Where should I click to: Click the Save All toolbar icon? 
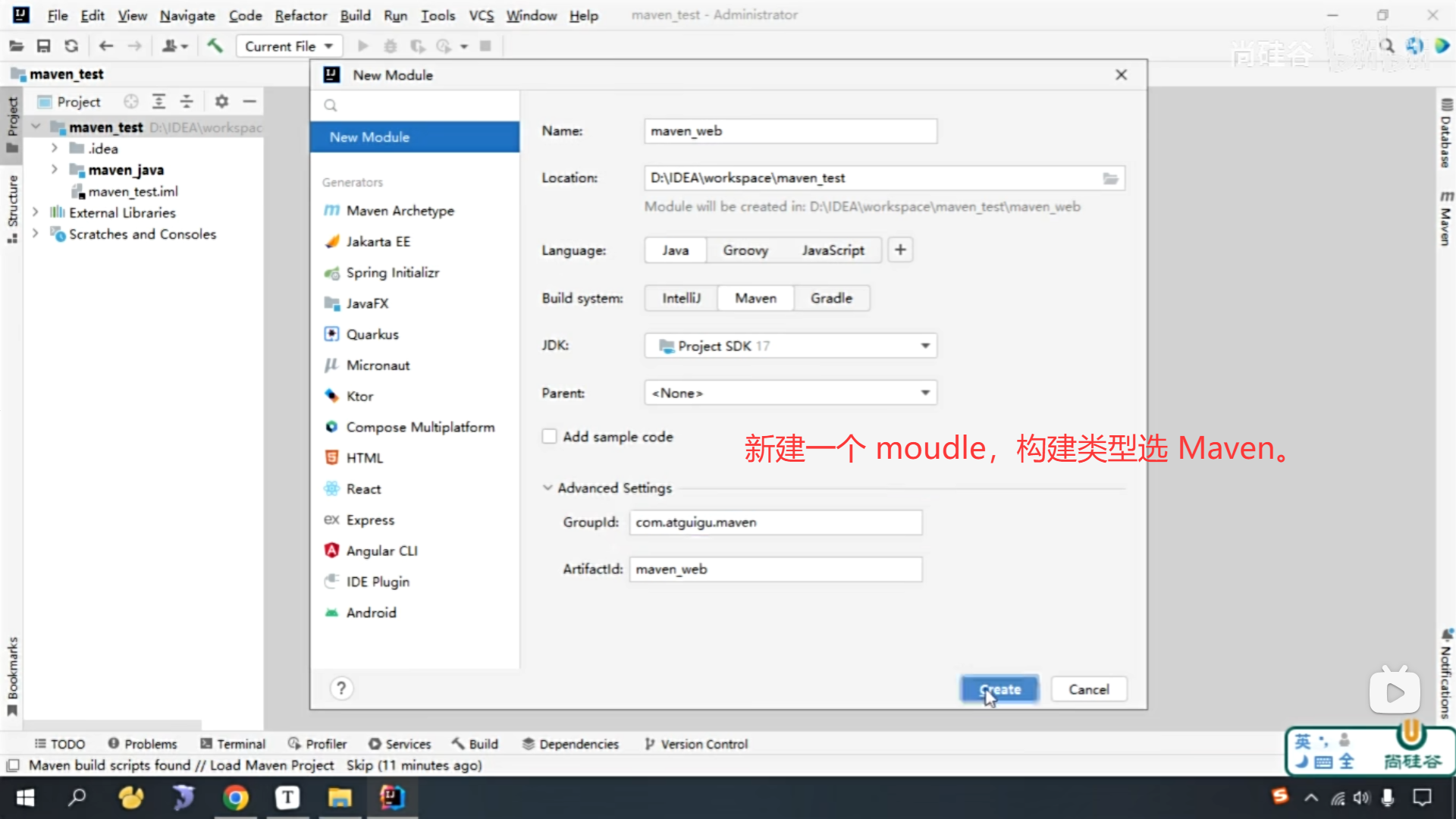point(43,46)
